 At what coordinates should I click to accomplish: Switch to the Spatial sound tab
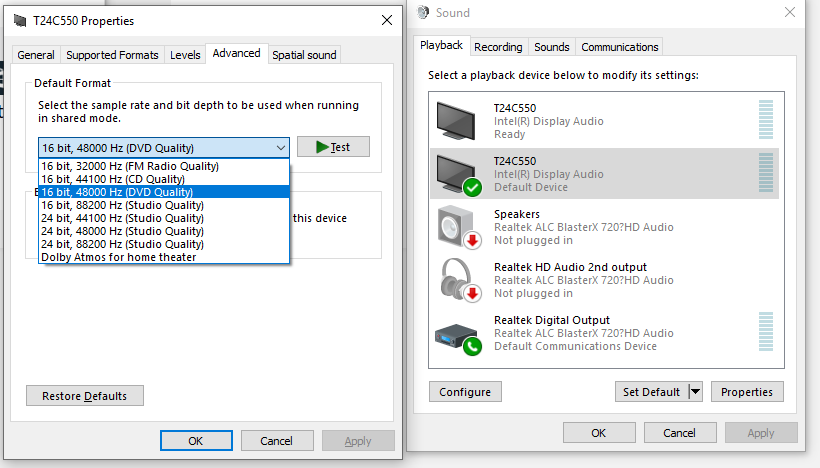(x=304, y=55)
